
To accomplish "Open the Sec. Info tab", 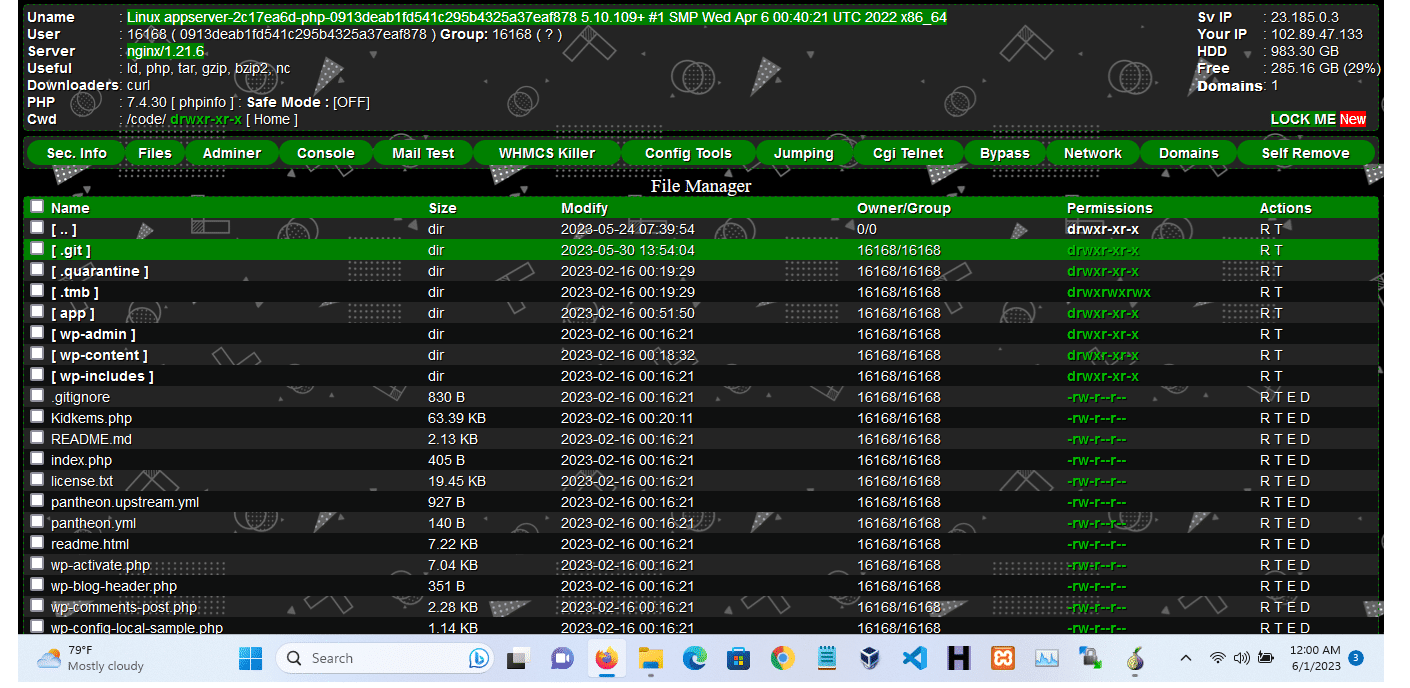I will pyautogui.click(x=76, y=153).
